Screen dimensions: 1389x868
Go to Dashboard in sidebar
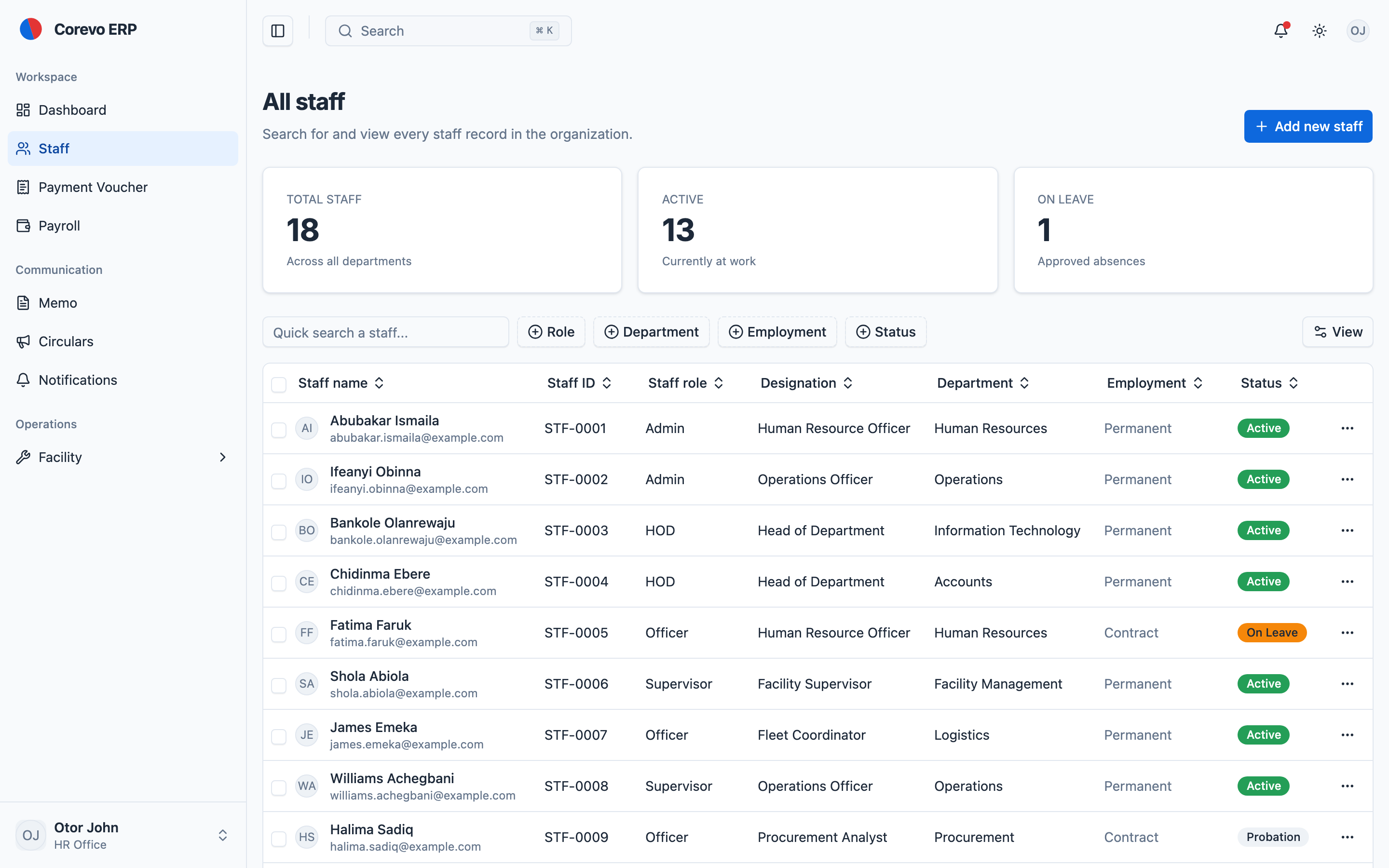coord(123,109)
